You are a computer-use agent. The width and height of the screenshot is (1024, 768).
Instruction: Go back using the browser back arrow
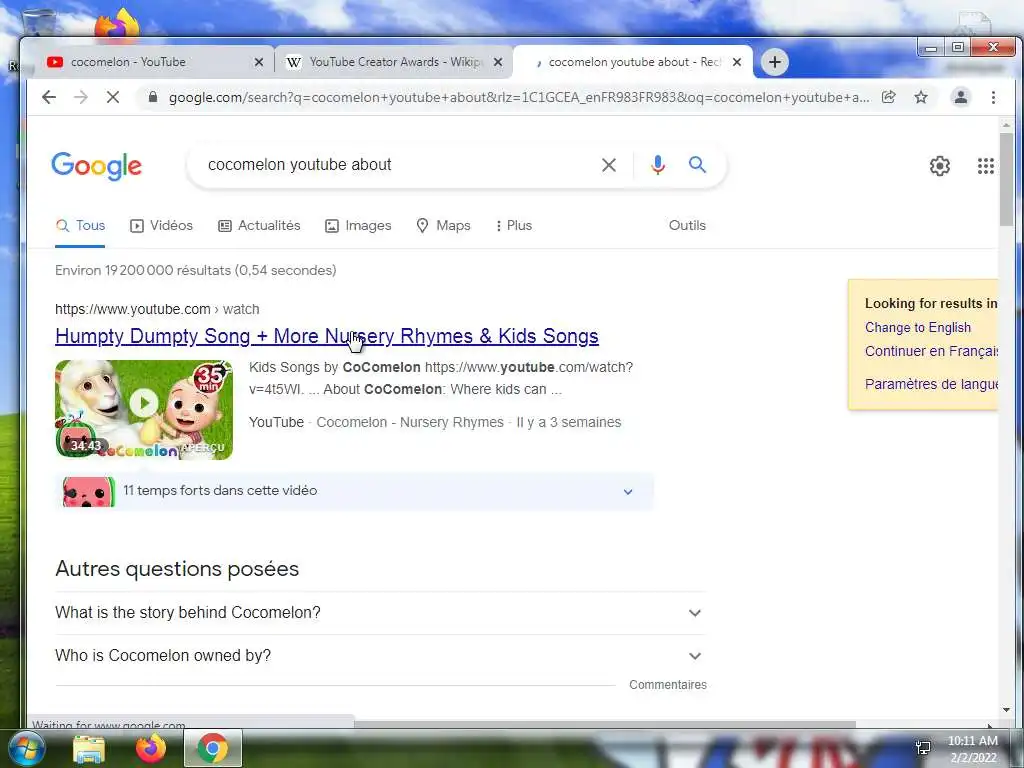(49, 97)
